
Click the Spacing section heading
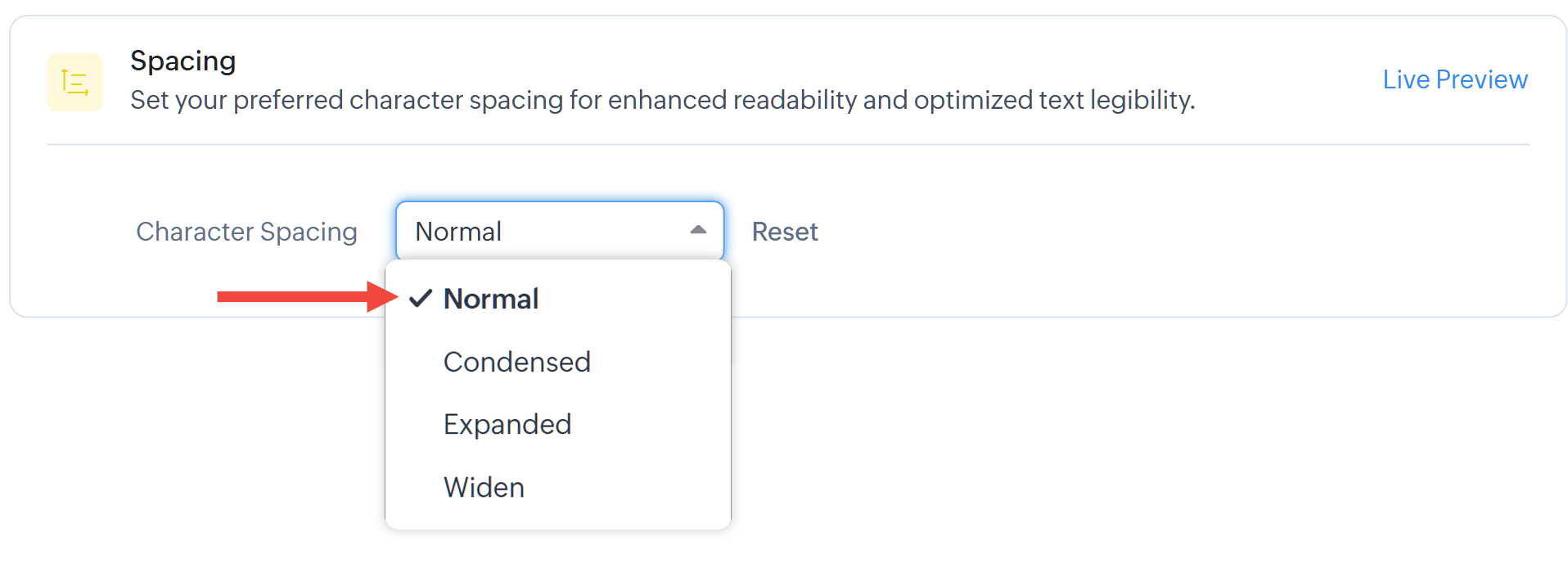tap(182, 61)
